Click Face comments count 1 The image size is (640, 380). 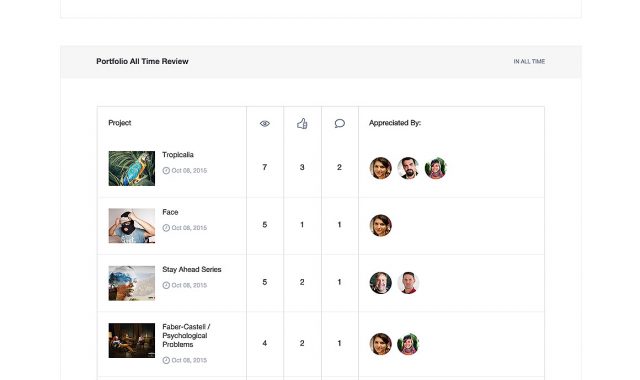pyautogui.click(x=339, y=225)
